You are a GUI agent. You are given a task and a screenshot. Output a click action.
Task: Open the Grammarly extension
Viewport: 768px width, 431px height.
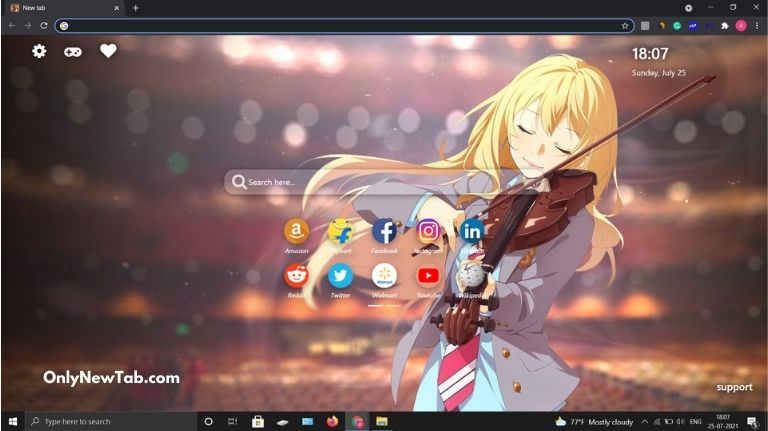[x=677, y=25]
